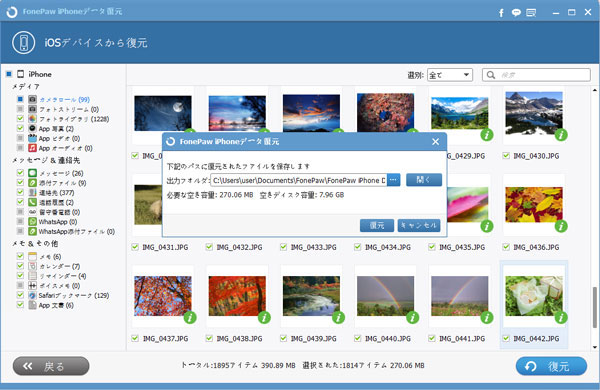Click the キャンセル button in the dialog

click(x=419, y=225)
